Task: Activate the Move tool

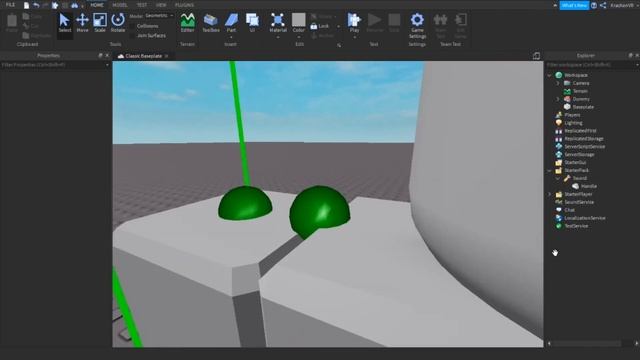Action: [82, 23]
